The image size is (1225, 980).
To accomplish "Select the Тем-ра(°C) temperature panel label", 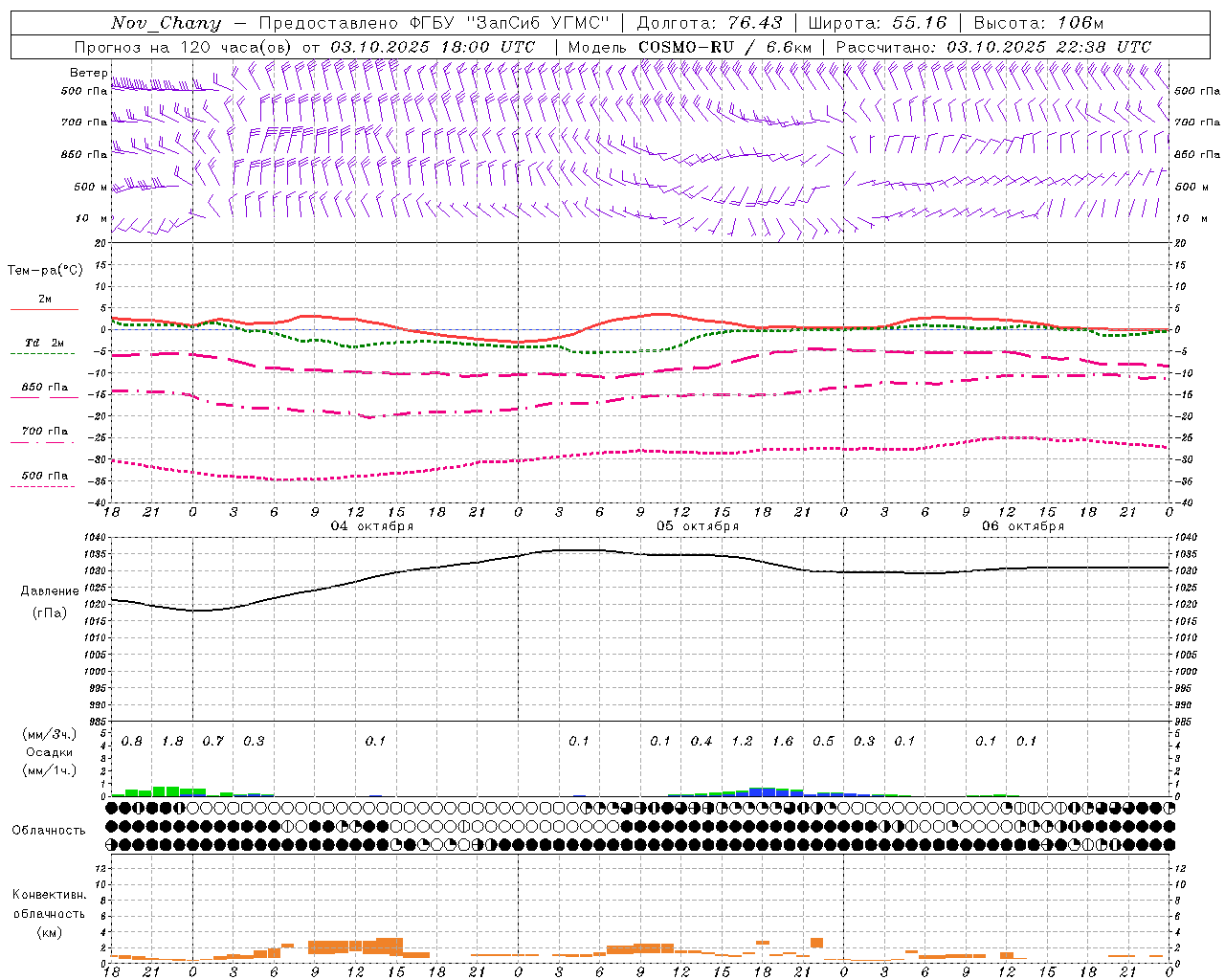I will point(45,271).
